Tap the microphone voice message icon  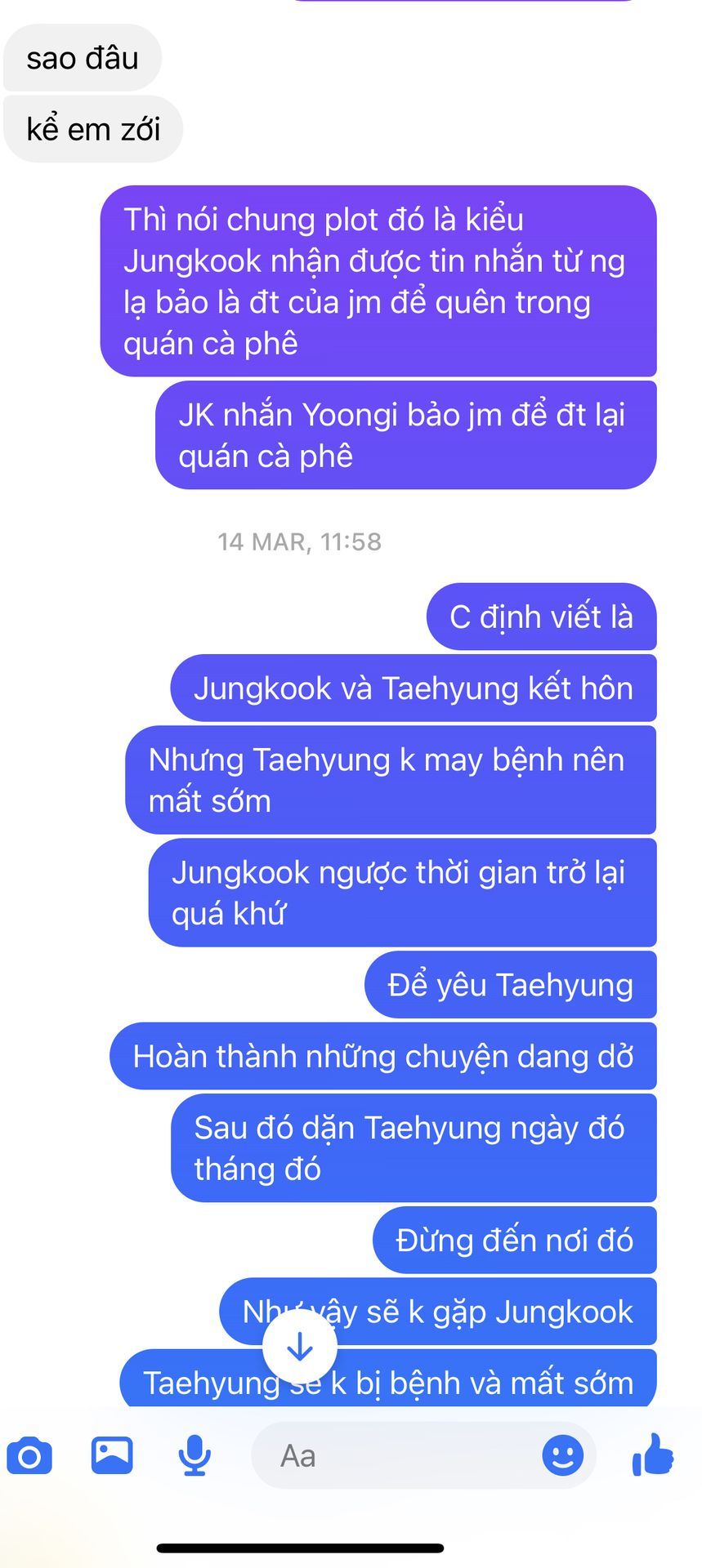[x=195, y=1455]
